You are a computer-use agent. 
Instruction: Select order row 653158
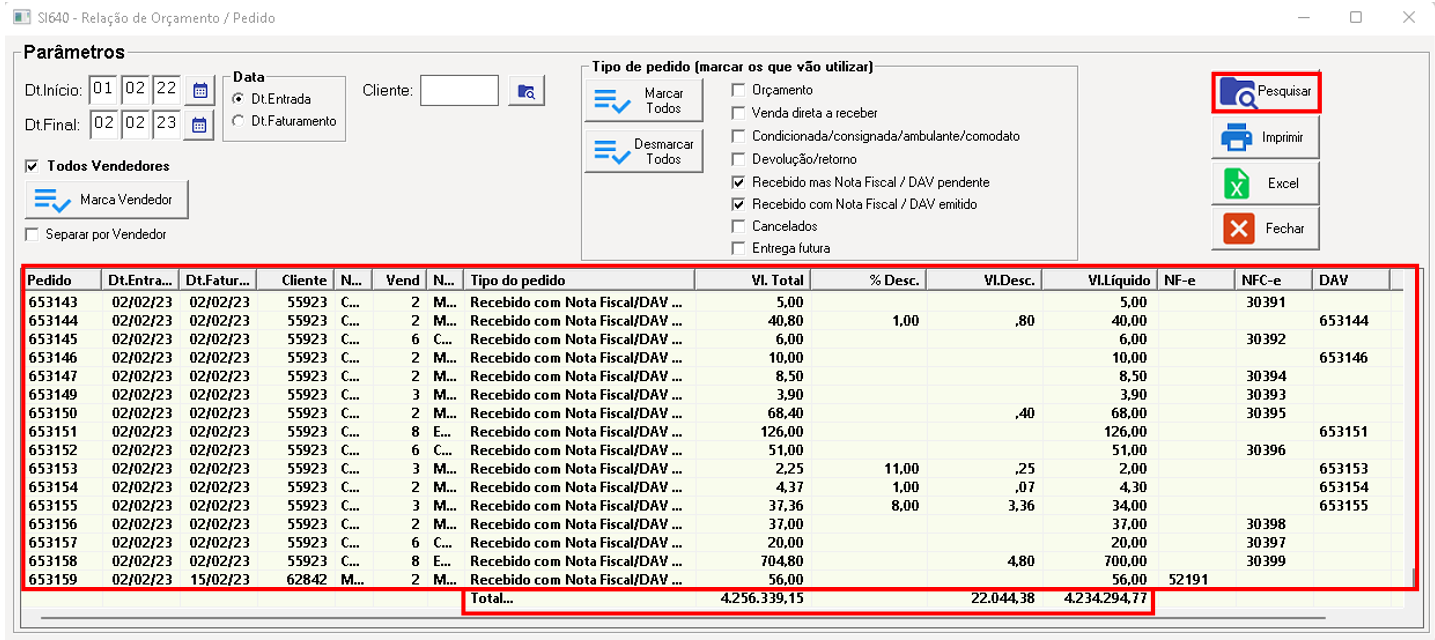click(x=52, y=561)
